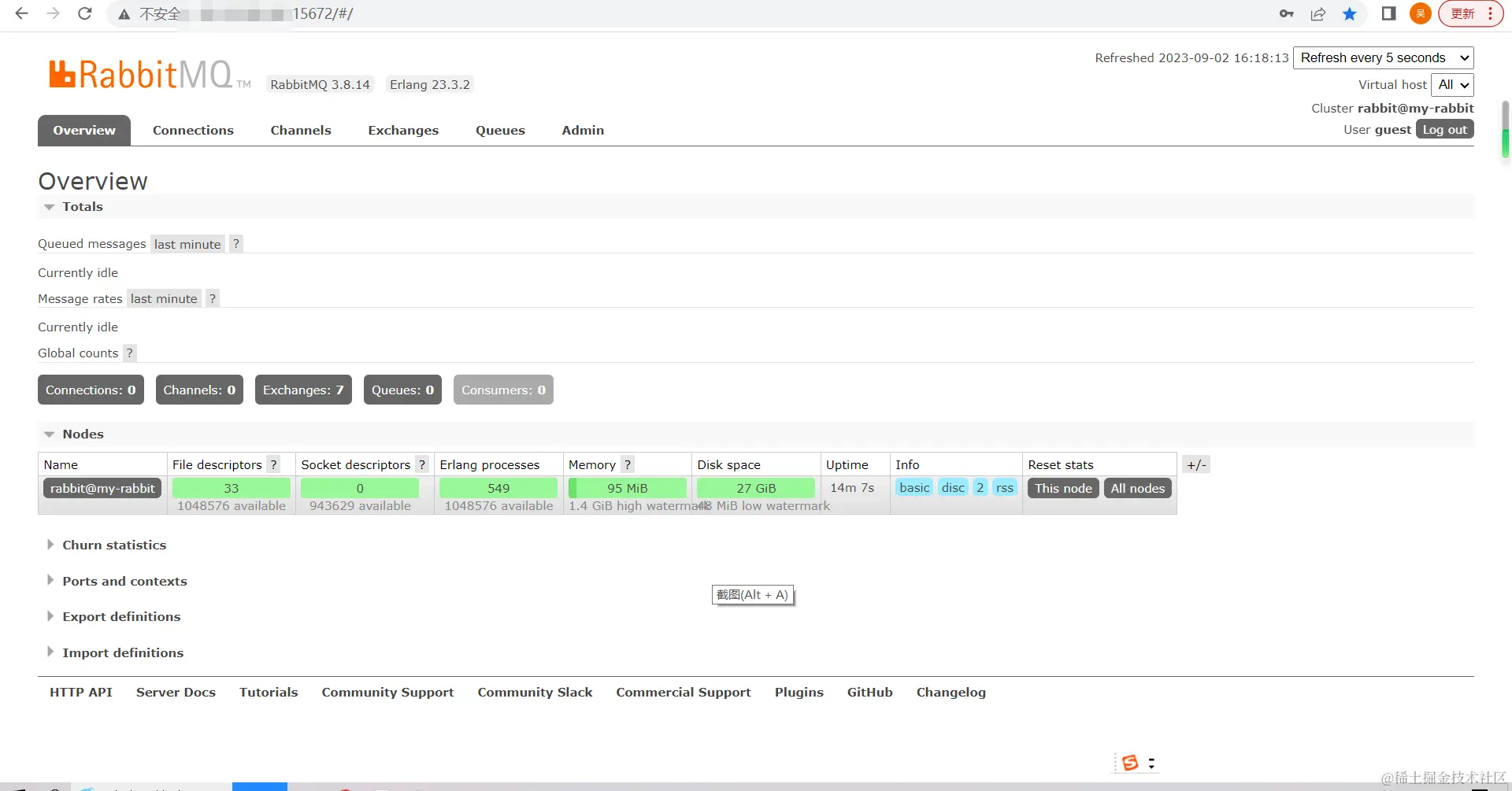Image resolution: width=1512 pixels, height=791 pixels.
Task: Change Message rates last minute range
Action: click(x=164, y=298)
